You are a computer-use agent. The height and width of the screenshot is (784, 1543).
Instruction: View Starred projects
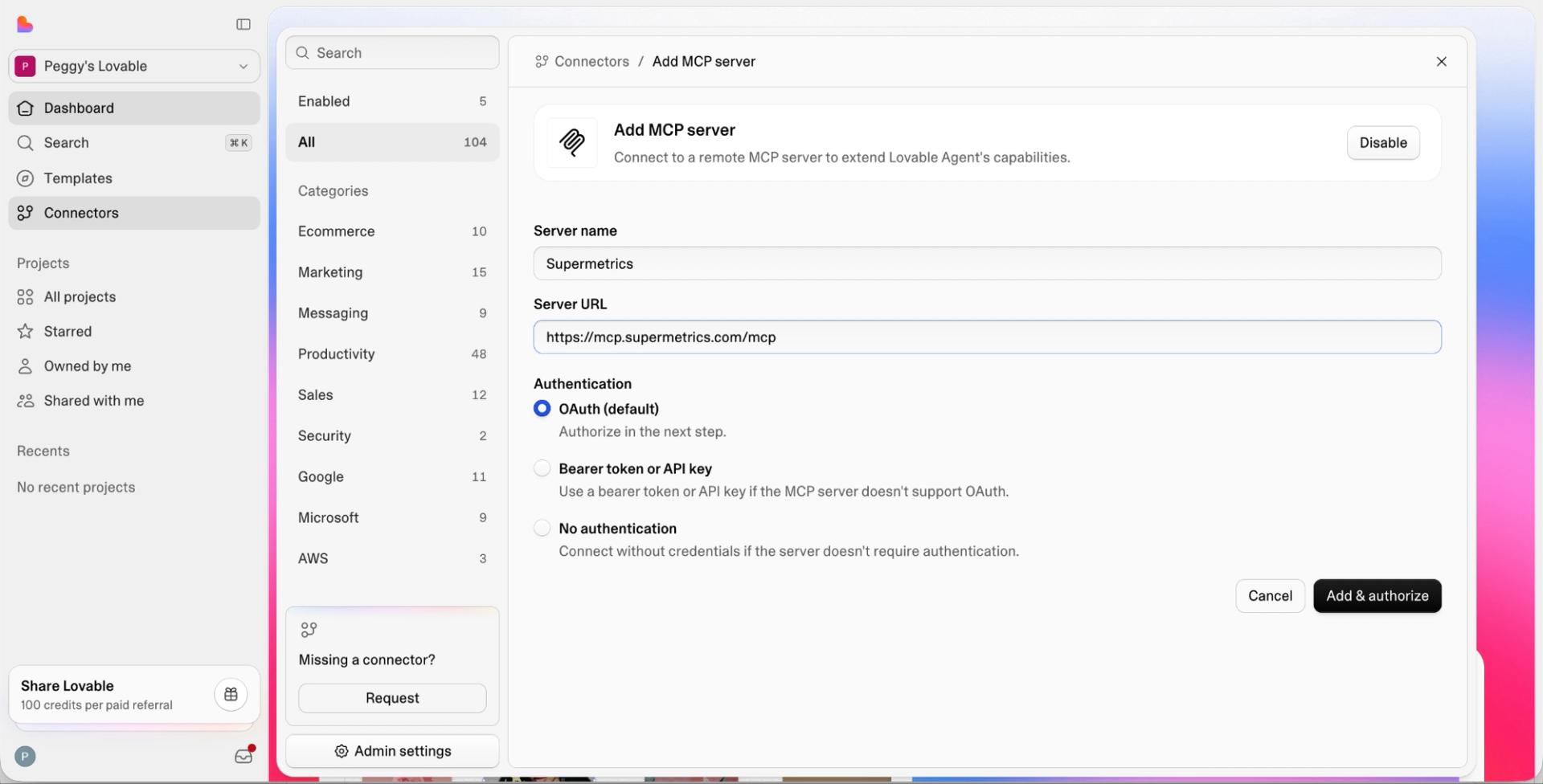click(x=134, y=332)
